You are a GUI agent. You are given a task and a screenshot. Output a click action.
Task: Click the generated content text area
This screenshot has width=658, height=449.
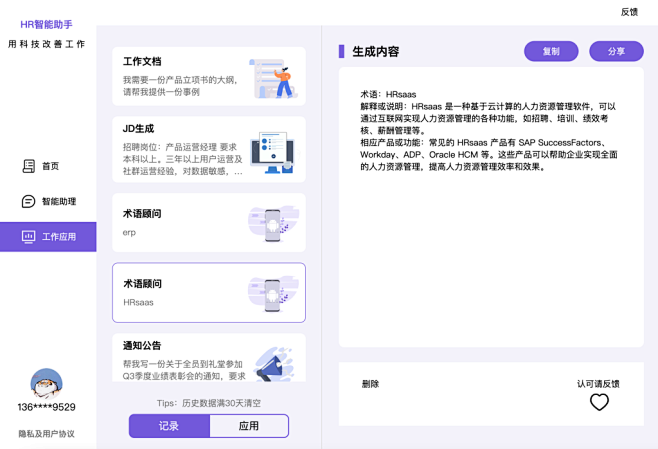(490, 208)
